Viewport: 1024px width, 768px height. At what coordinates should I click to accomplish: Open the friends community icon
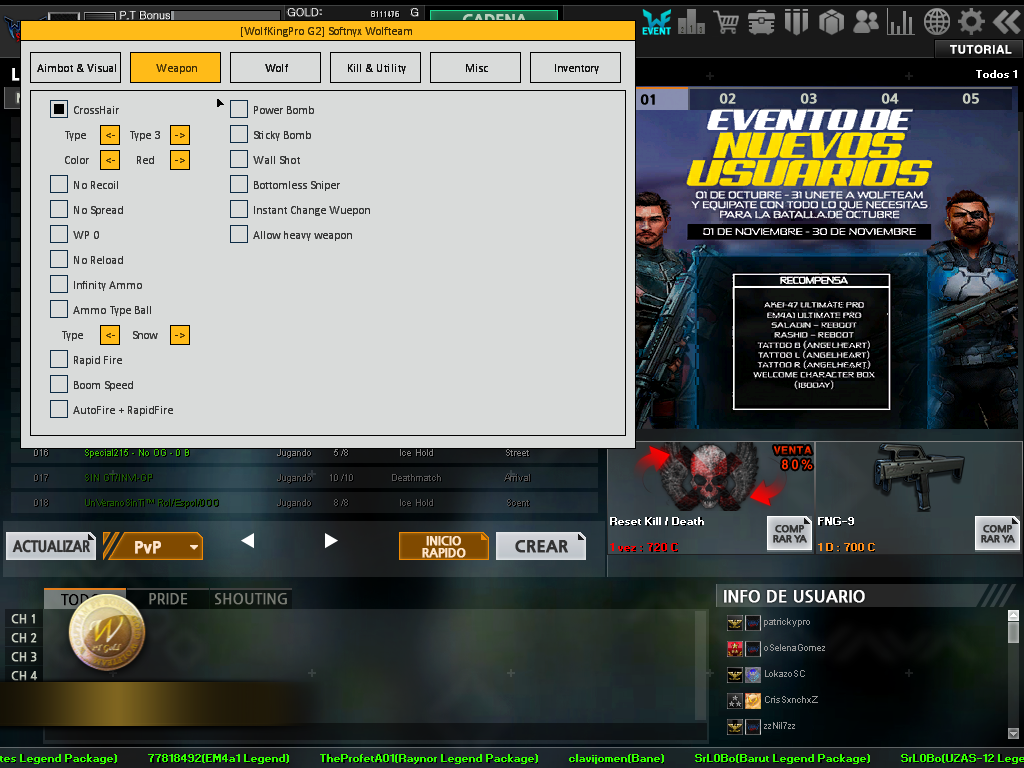[x=866, y=21]
